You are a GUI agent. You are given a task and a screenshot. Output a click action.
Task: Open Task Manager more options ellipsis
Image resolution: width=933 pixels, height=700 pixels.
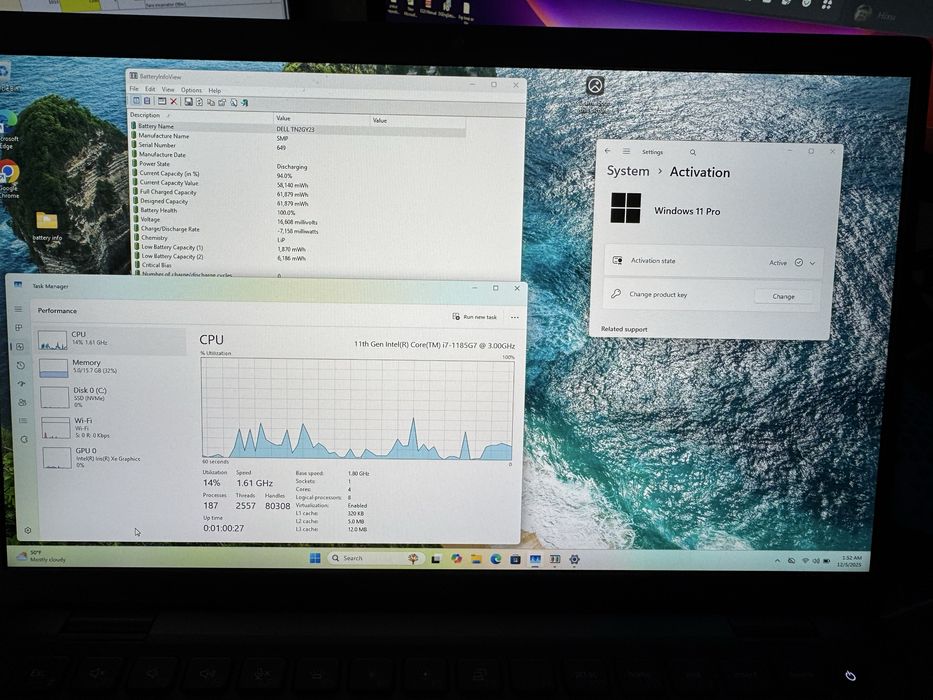[515, 317]
